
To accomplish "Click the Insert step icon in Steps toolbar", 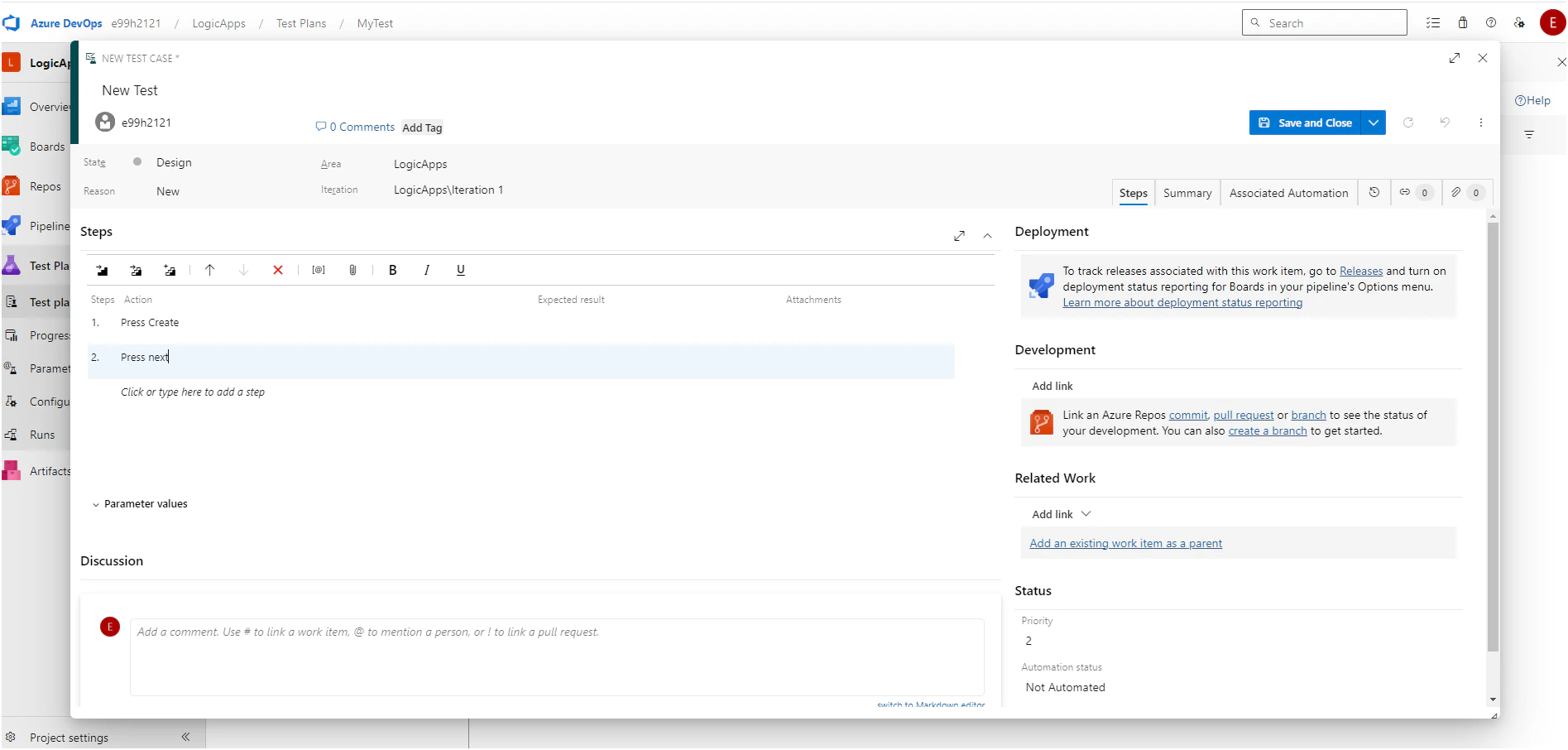I will pos(102,271).
